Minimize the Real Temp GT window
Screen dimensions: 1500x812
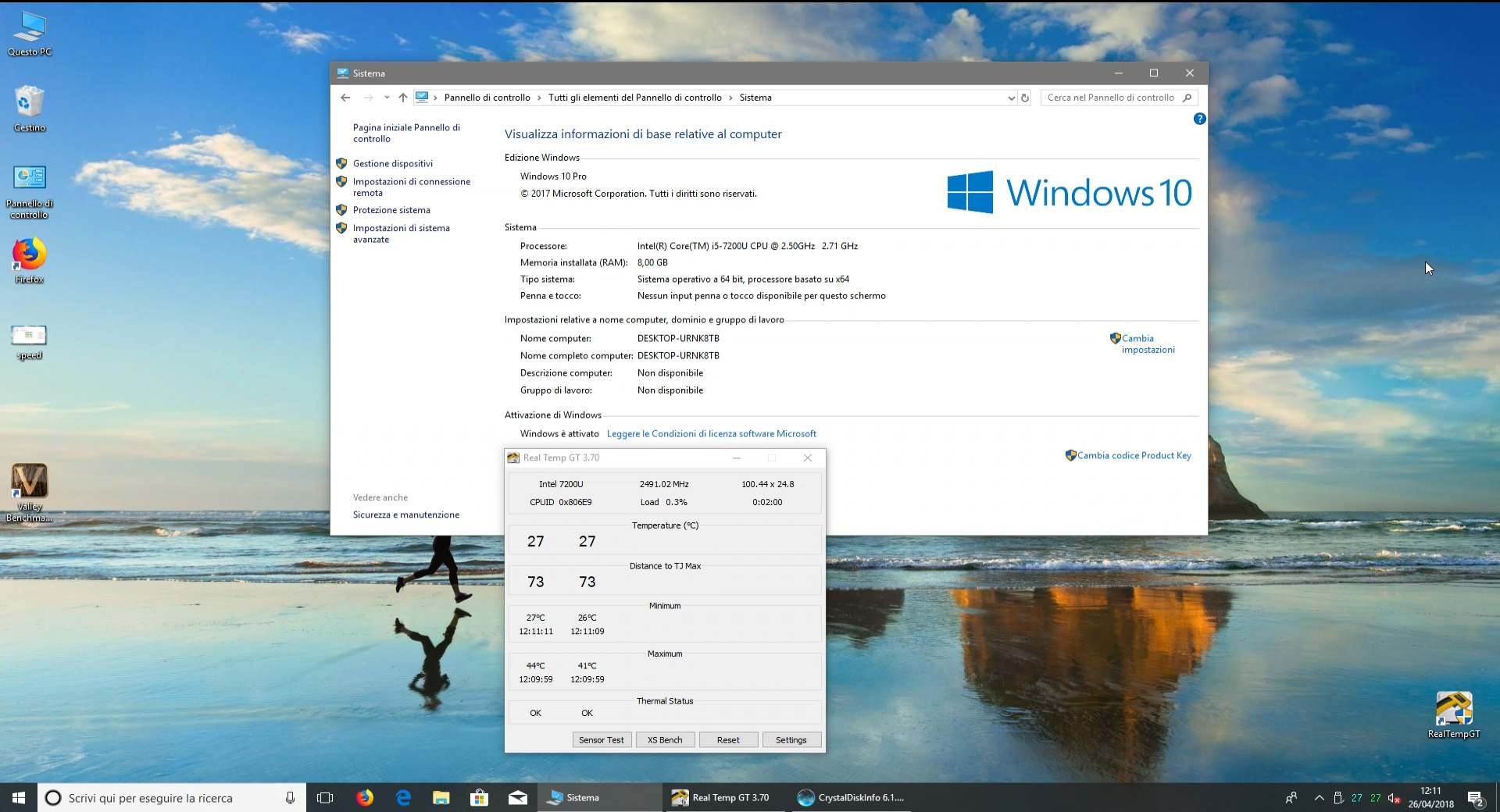tap(736, 458)
